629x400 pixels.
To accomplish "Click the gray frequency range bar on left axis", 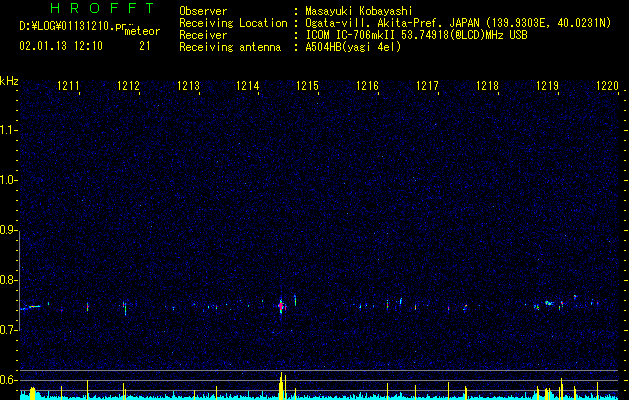I will pyautogui.click(x=19, y=281).
